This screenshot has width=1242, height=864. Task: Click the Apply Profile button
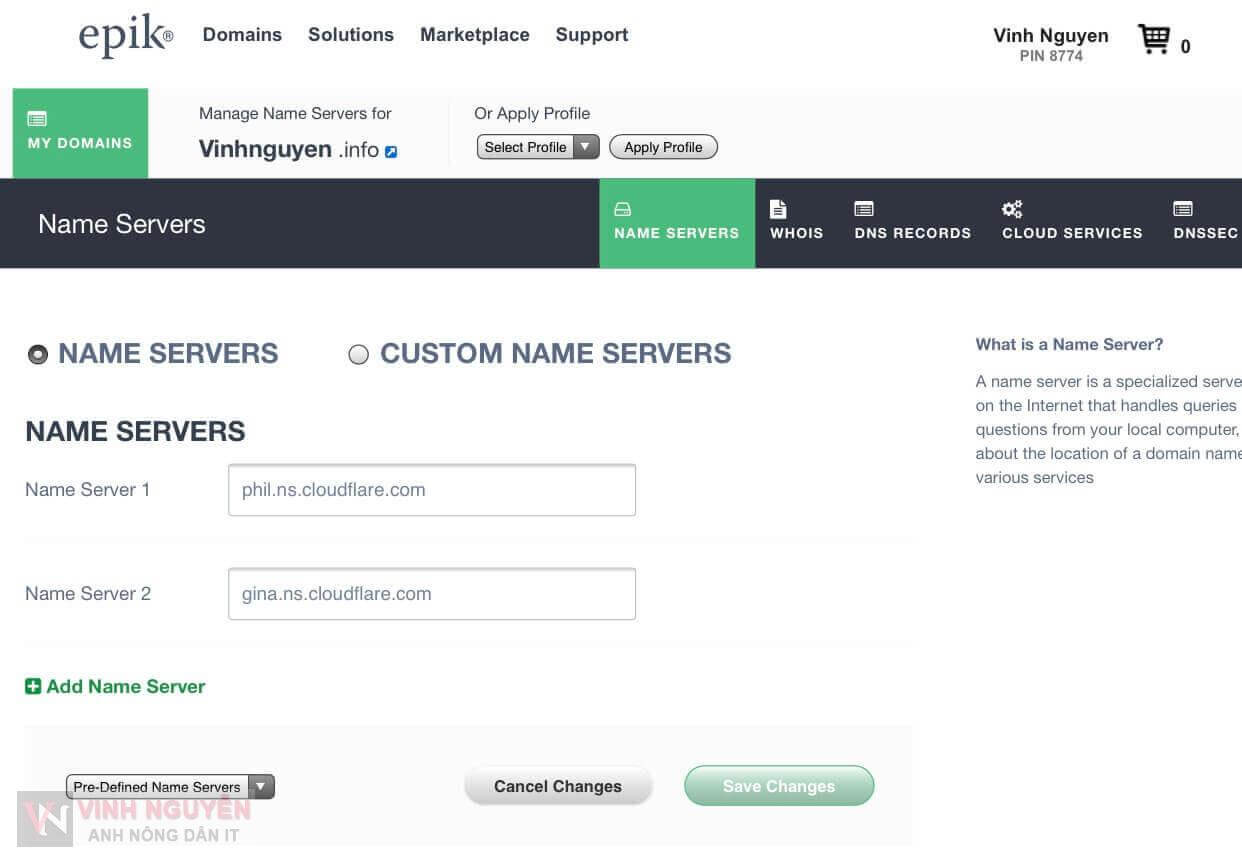(663, 147)
